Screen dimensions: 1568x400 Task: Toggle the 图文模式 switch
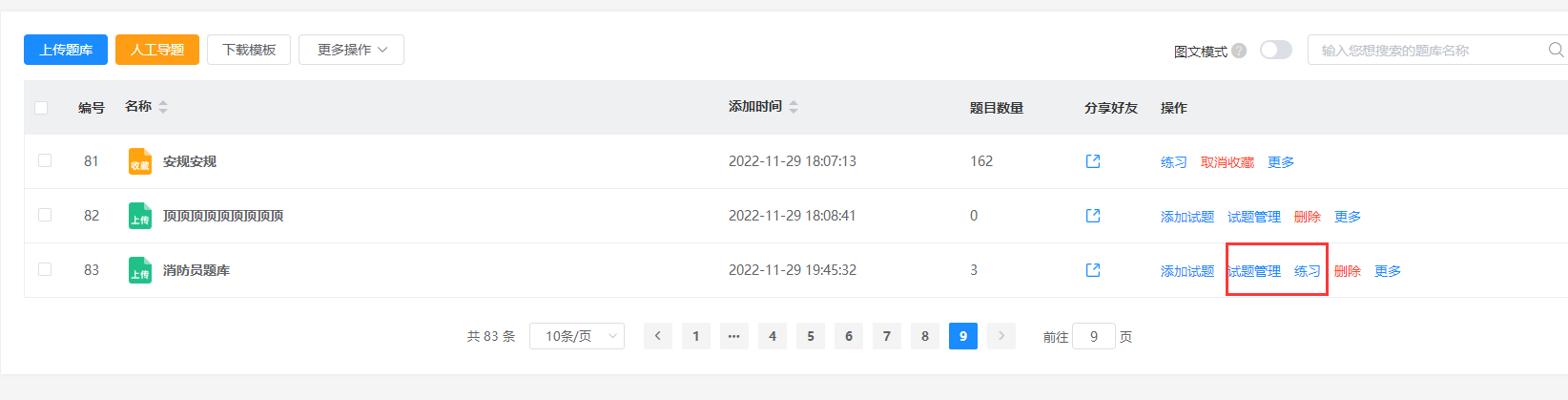1276,50
